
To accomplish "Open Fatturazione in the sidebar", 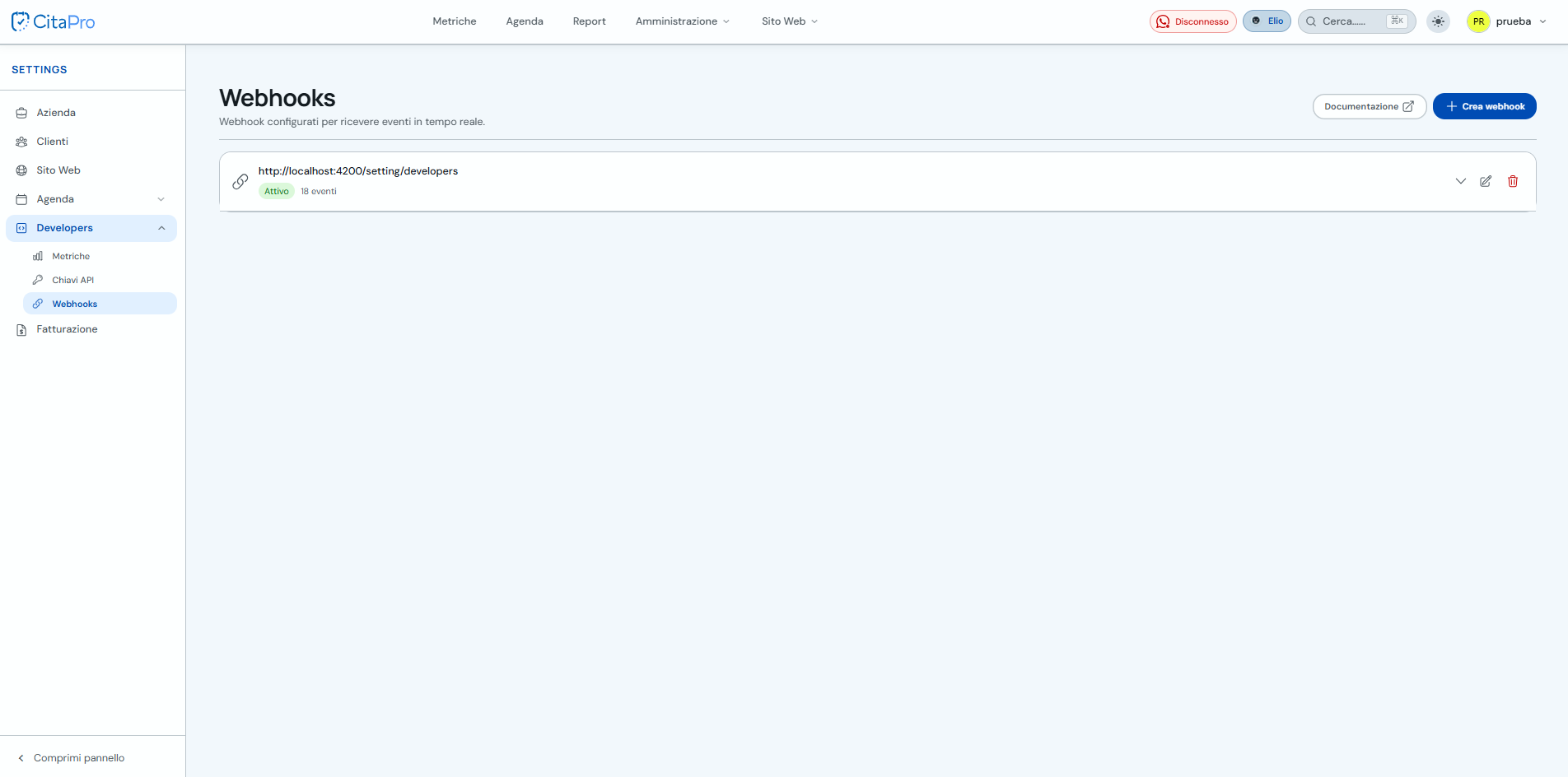I will tap(91, 329).
